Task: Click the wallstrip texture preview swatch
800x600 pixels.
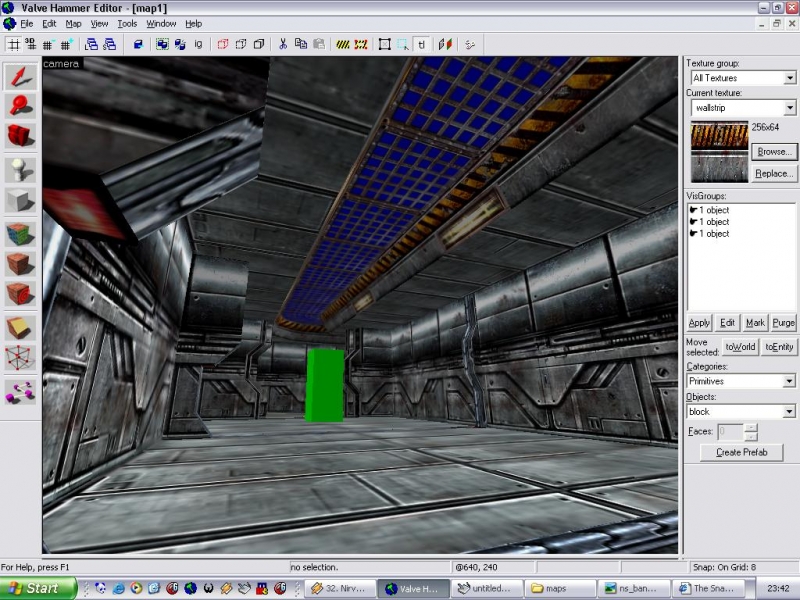Action: (x=718, y=152)
